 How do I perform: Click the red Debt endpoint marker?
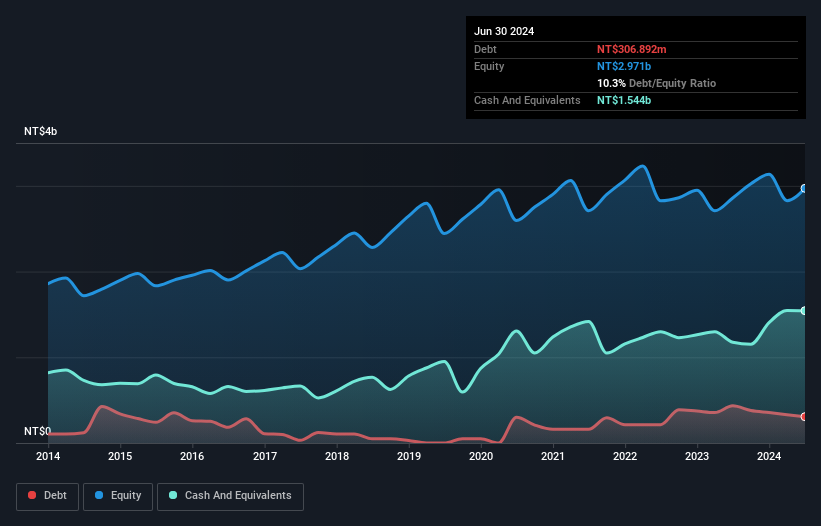click(803, 416)
